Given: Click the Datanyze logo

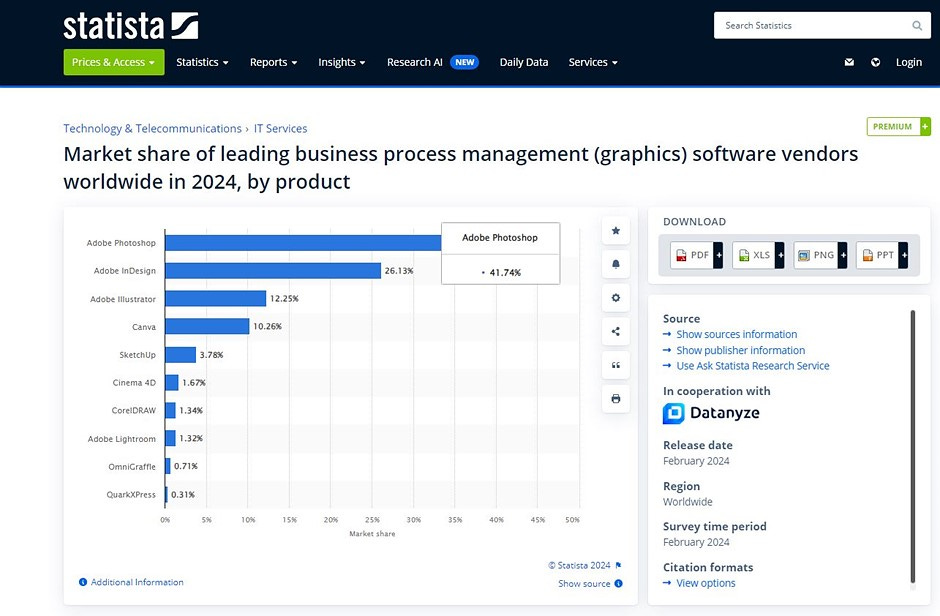Looking at the screenshot, I should pos(711,413).
